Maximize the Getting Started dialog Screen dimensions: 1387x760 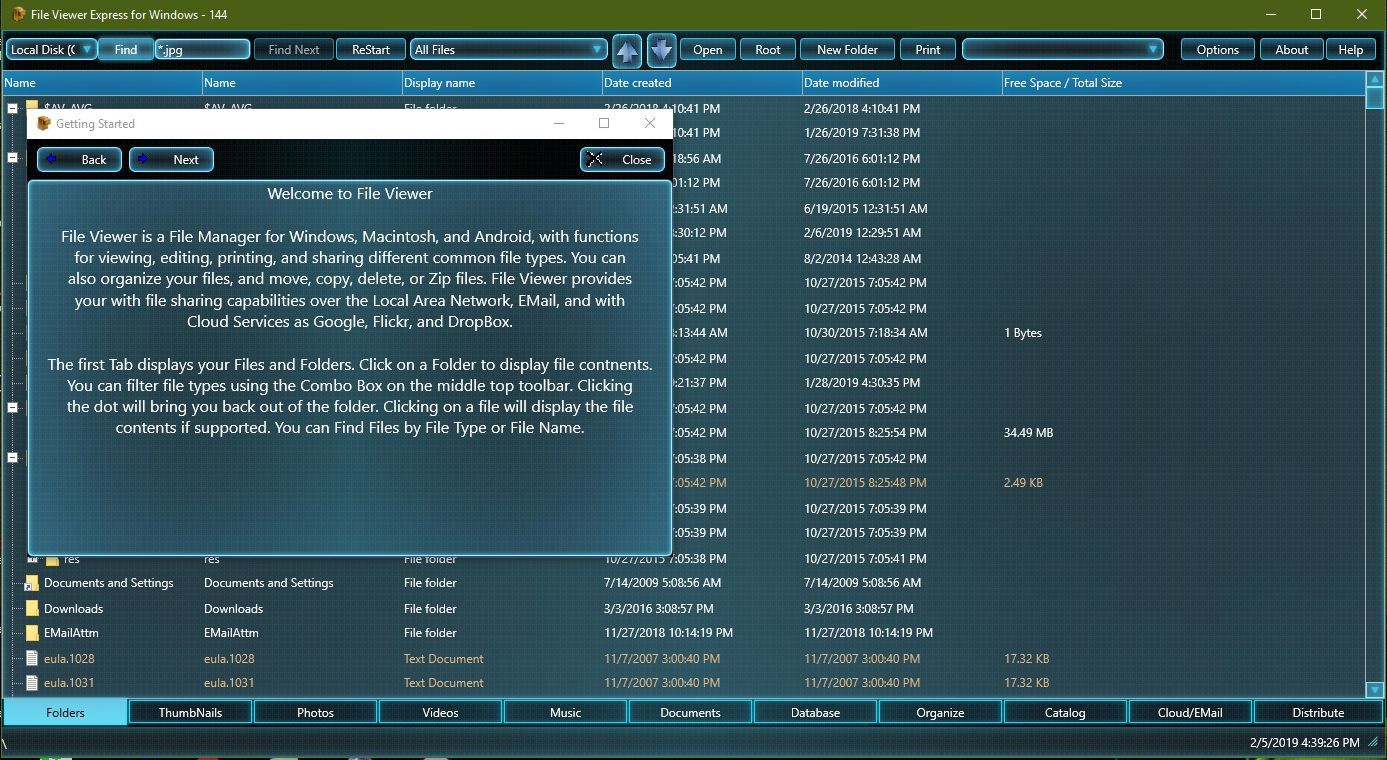[604, 123]
